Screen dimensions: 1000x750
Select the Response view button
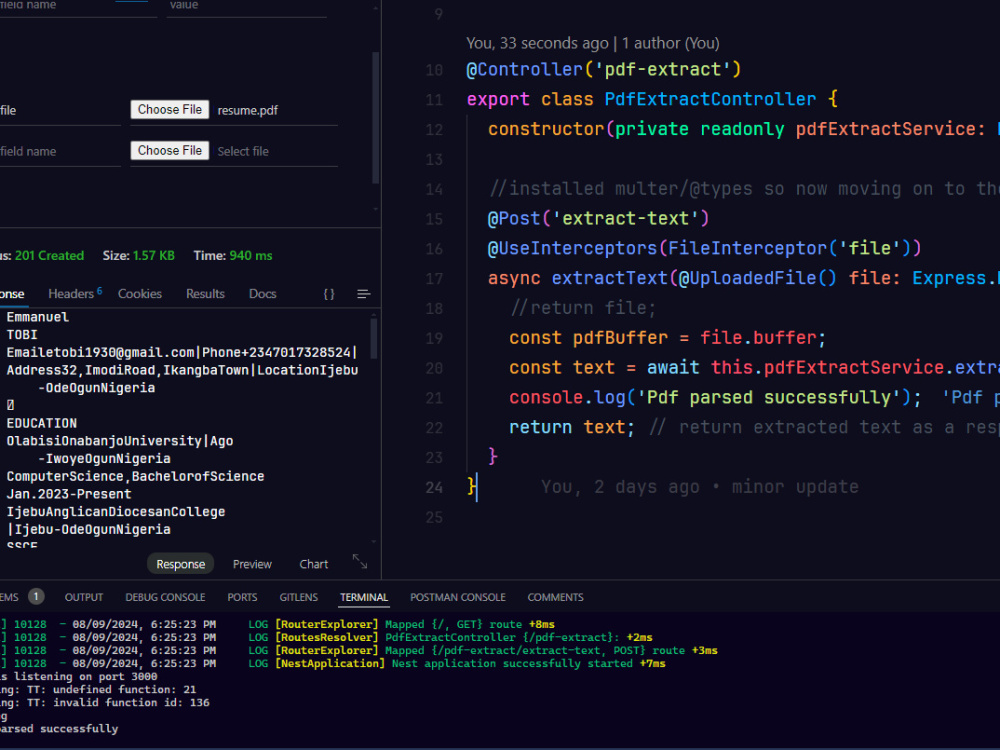click(x=180, y=564)
